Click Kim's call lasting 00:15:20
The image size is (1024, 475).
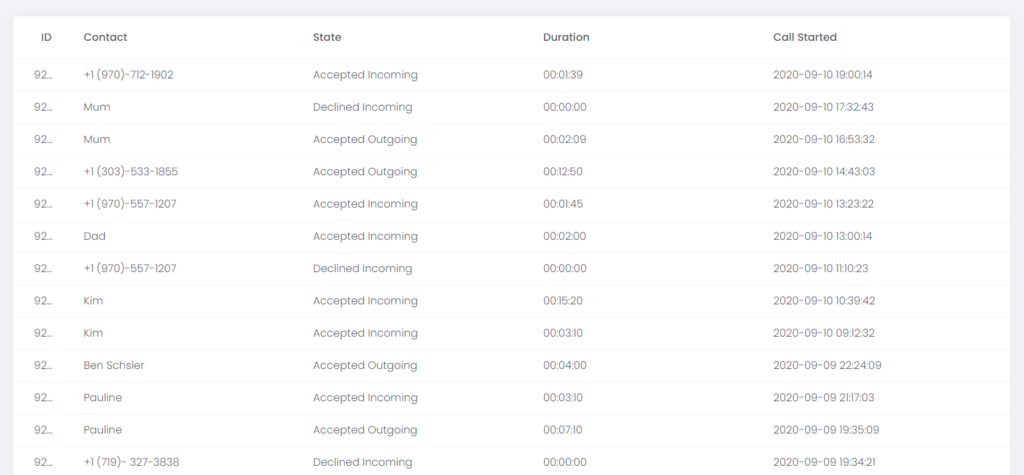[511, 301]
